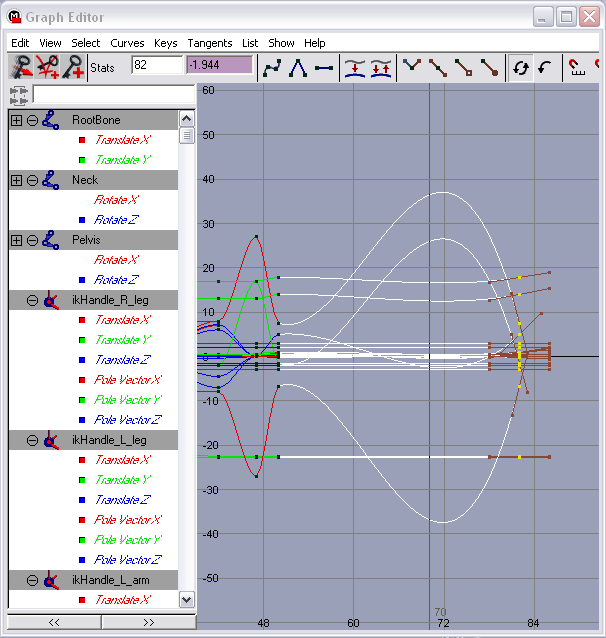The height and width of the screenshot is (638, 606).
Task: Collapse the RootBone node minus circle
Action: tap(32, 120)
